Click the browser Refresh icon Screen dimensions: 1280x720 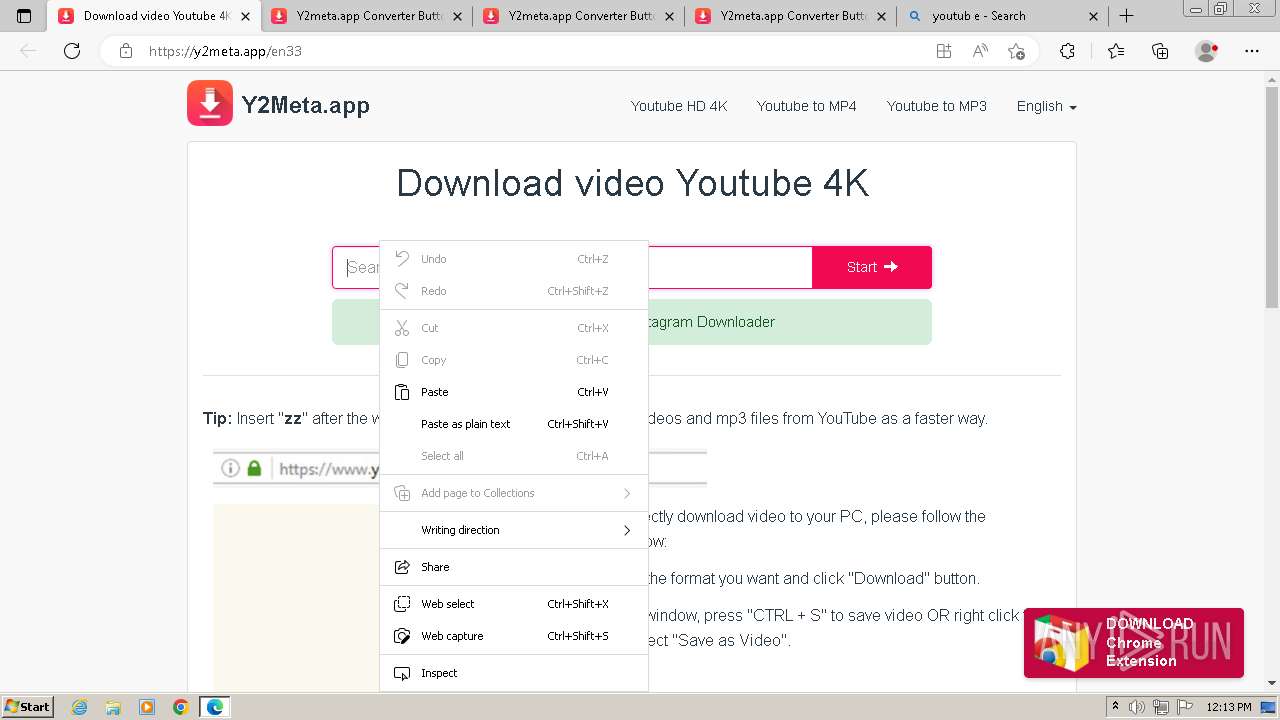coord(72,51)
